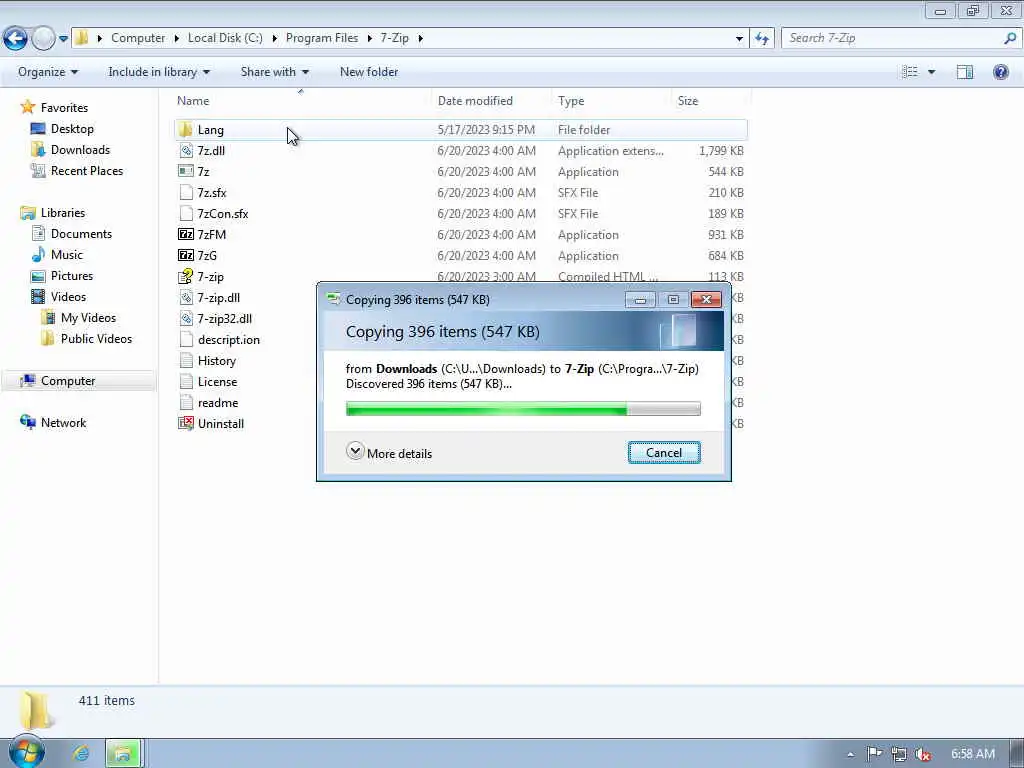Select the License file icon
This screenshot has height=768, width=1024.
185,381
